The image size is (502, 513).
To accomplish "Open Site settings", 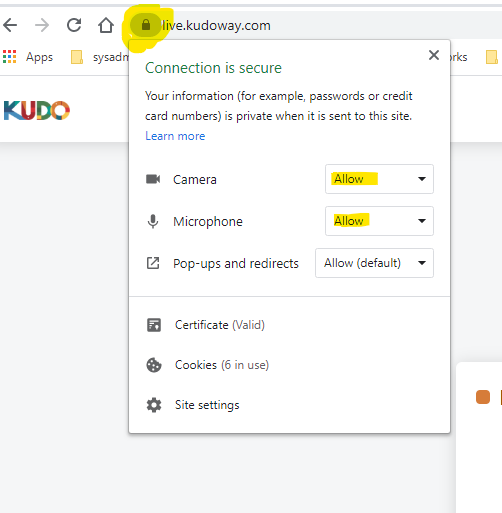I will pyautogui.click(x=207, y=405).
